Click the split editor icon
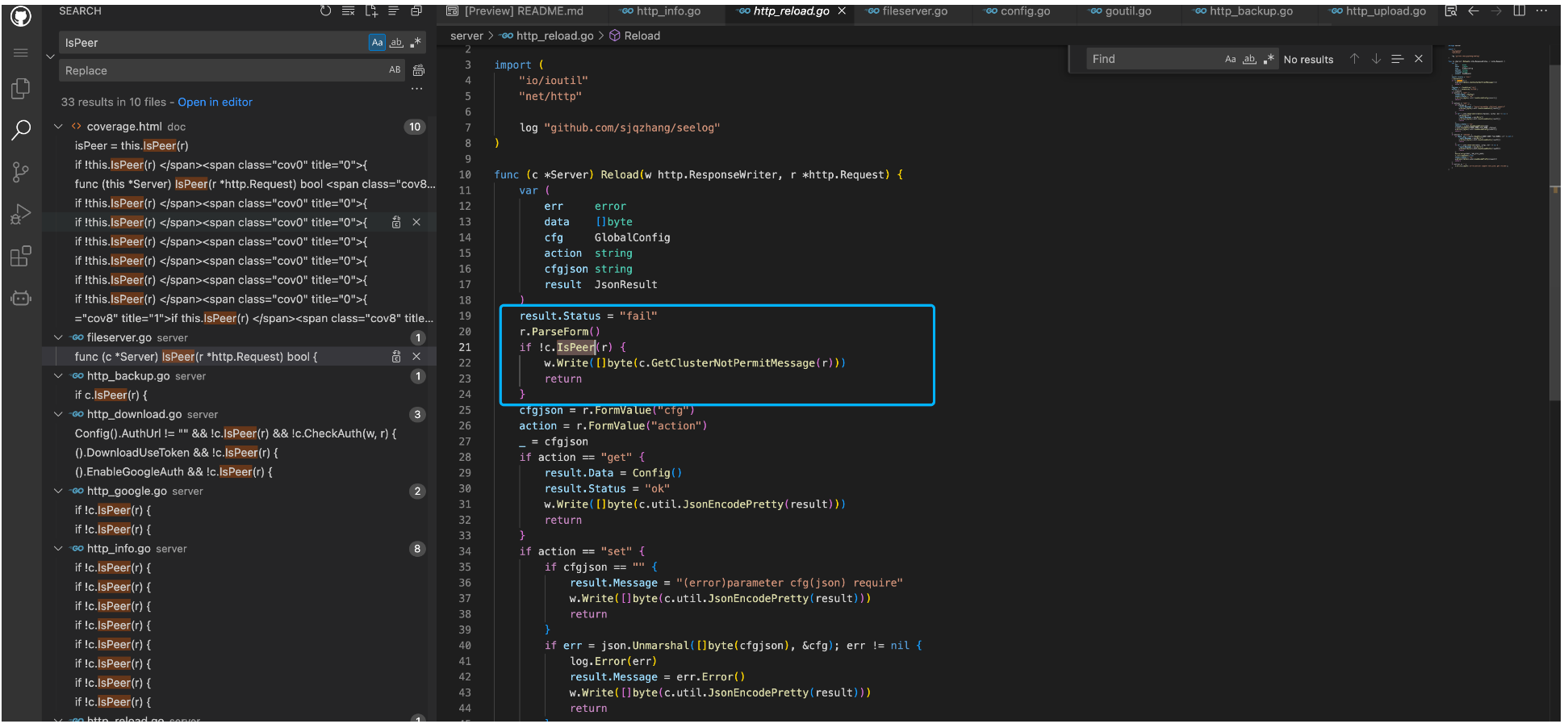1568x728 pixels. (x=1519, y=10)
